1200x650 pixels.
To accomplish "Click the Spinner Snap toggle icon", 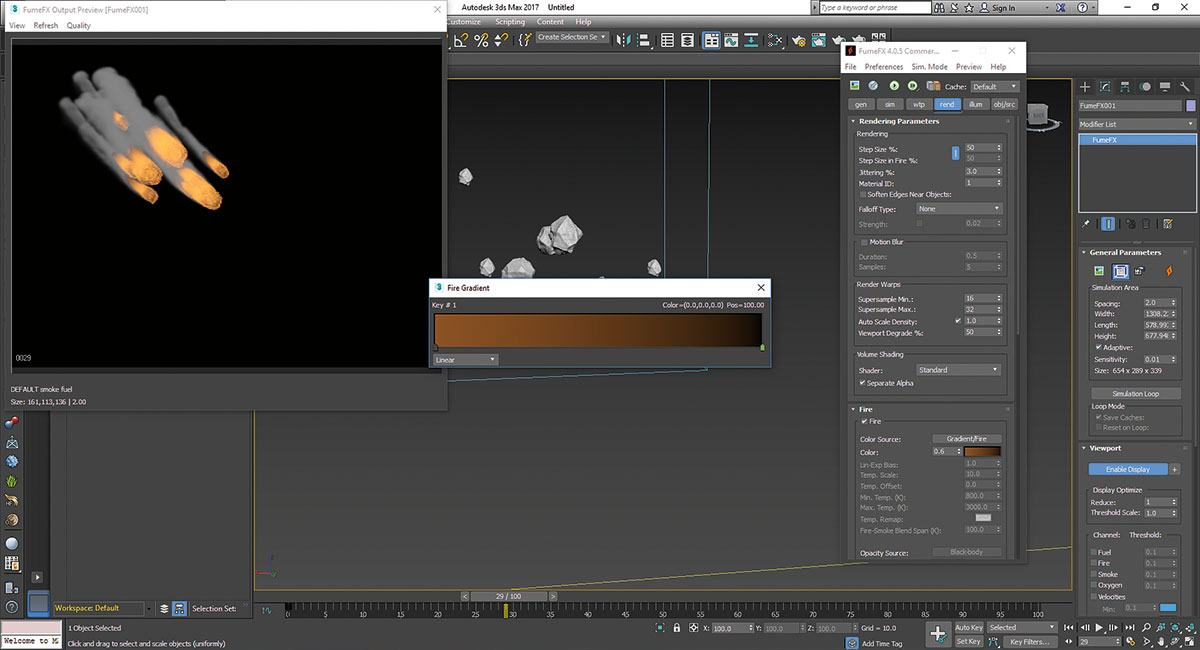I will coord(501,40).
